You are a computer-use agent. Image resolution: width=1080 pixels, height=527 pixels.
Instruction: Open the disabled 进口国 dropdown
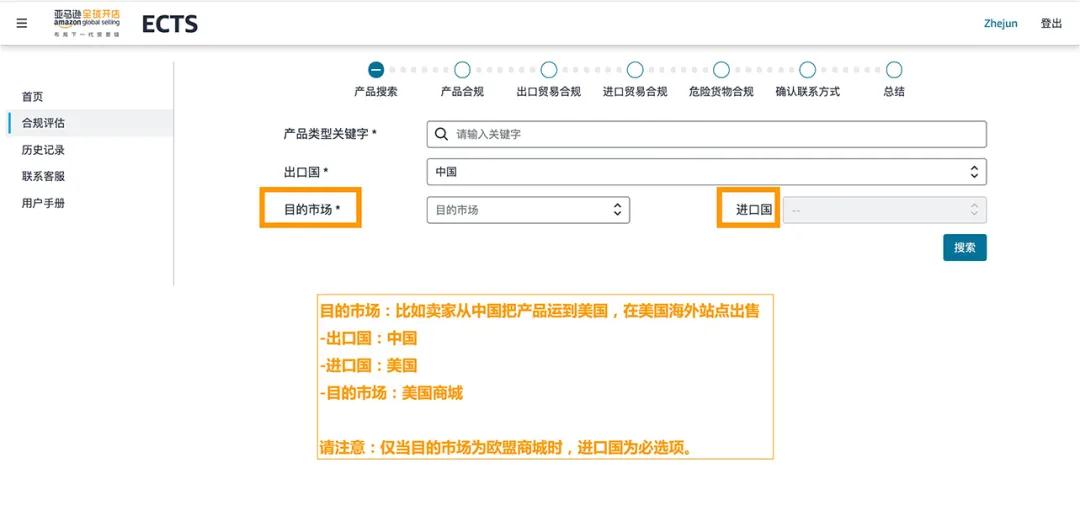coord(884,210)
